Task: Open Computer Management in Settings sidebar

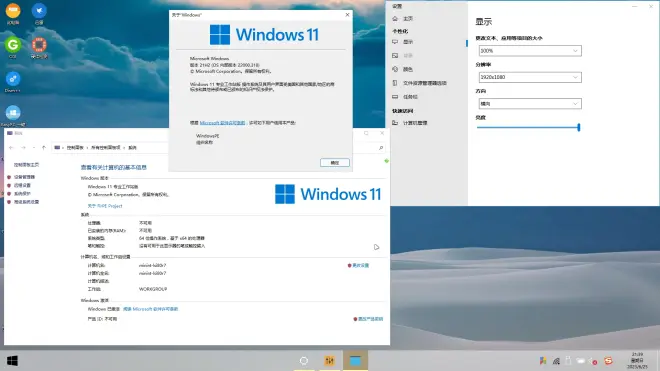Action: [x=410, y=123]
